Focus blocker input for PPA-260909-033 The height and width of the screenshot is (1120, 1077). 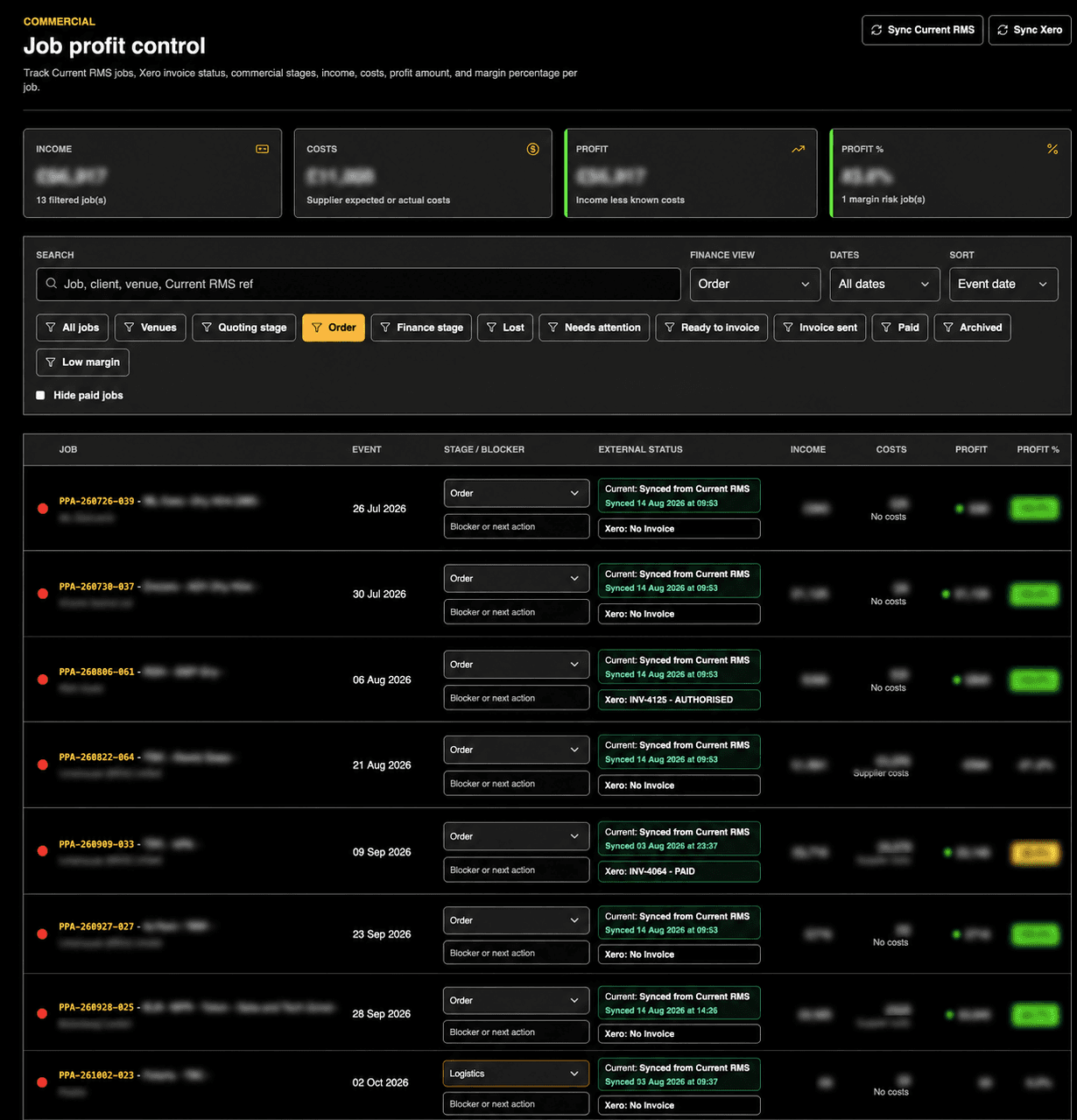pos(517,870)
